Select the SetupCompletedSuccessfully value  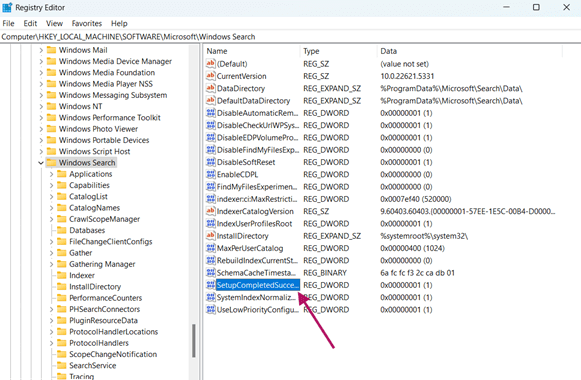[258, 285]
